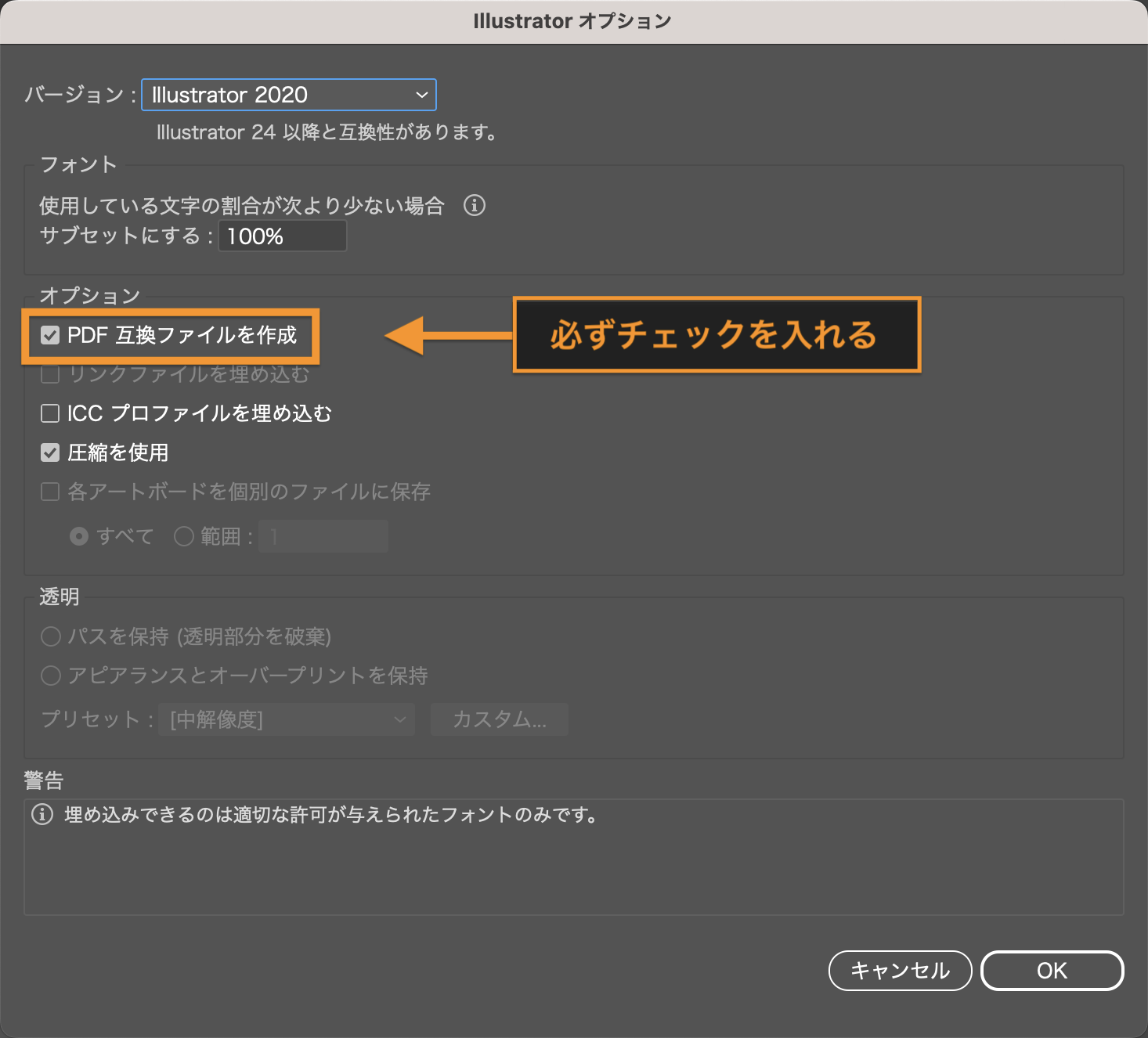Open the バージョン dropdown chevron
The height and width of the screenshot is (1038, 1148).
[x=422, y=96]
